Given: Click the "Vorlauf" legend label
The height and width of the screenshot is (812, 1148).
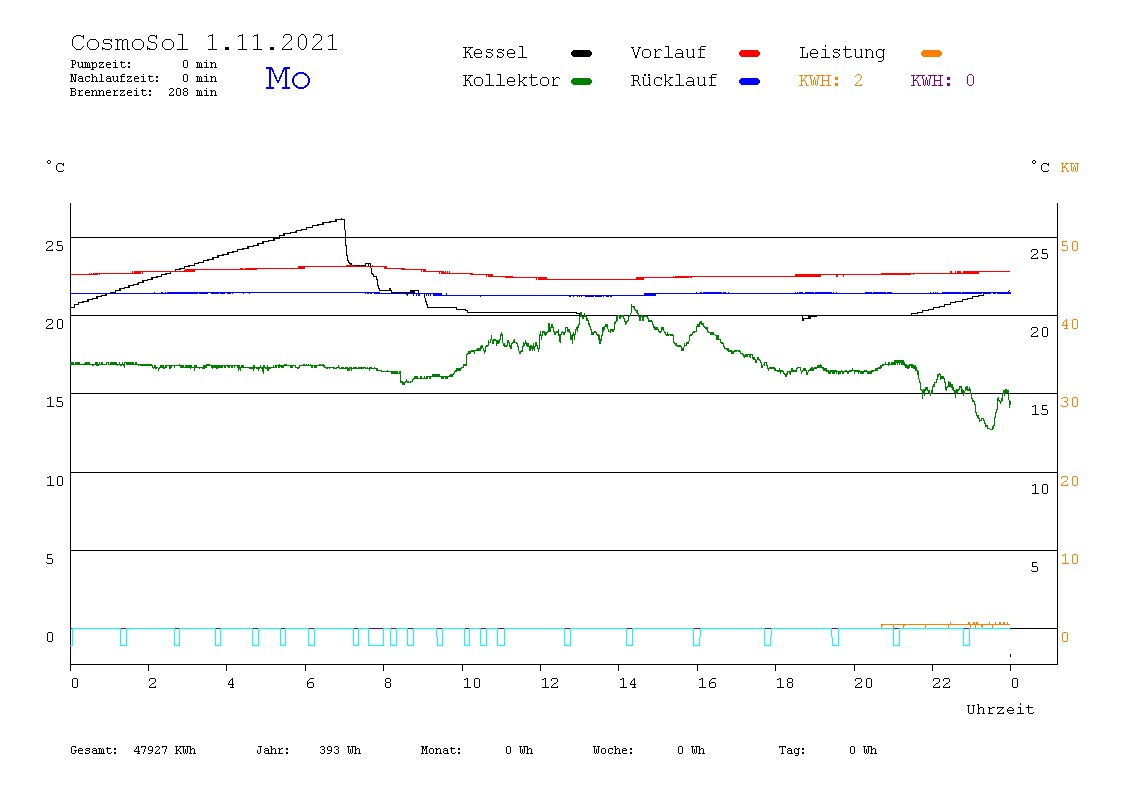Looking at the screenshot, I should (668, 53).
